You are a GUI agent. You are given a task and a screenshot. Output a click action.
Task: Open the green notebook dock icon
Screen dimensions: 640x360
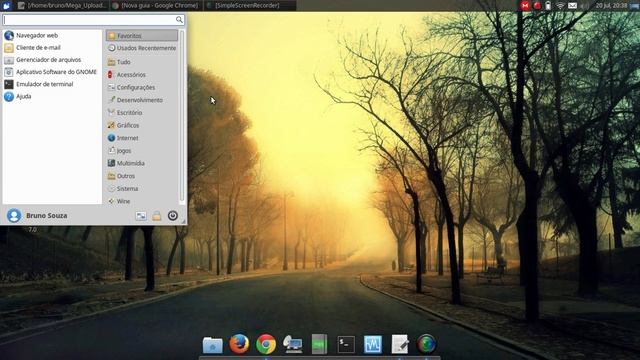pos(320,344)
